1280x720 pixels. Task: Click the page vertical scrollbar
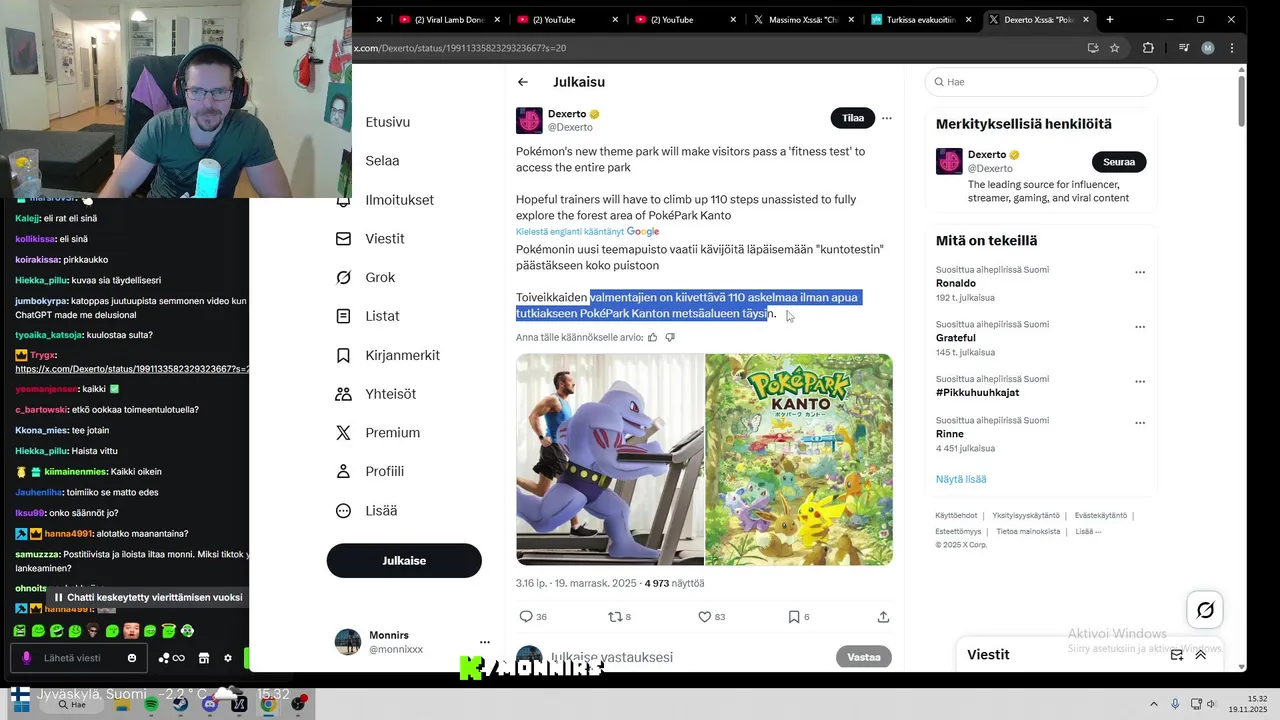click(1241, 100)
